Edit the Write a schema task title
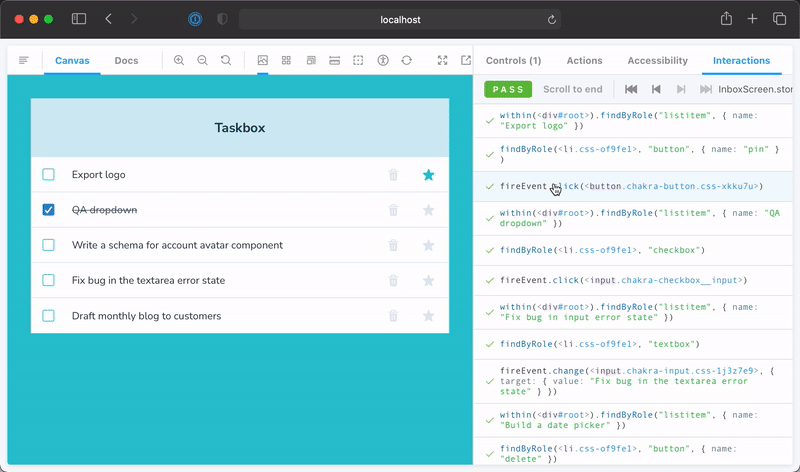This screenshot has height=472, width=800. point(177,245)
